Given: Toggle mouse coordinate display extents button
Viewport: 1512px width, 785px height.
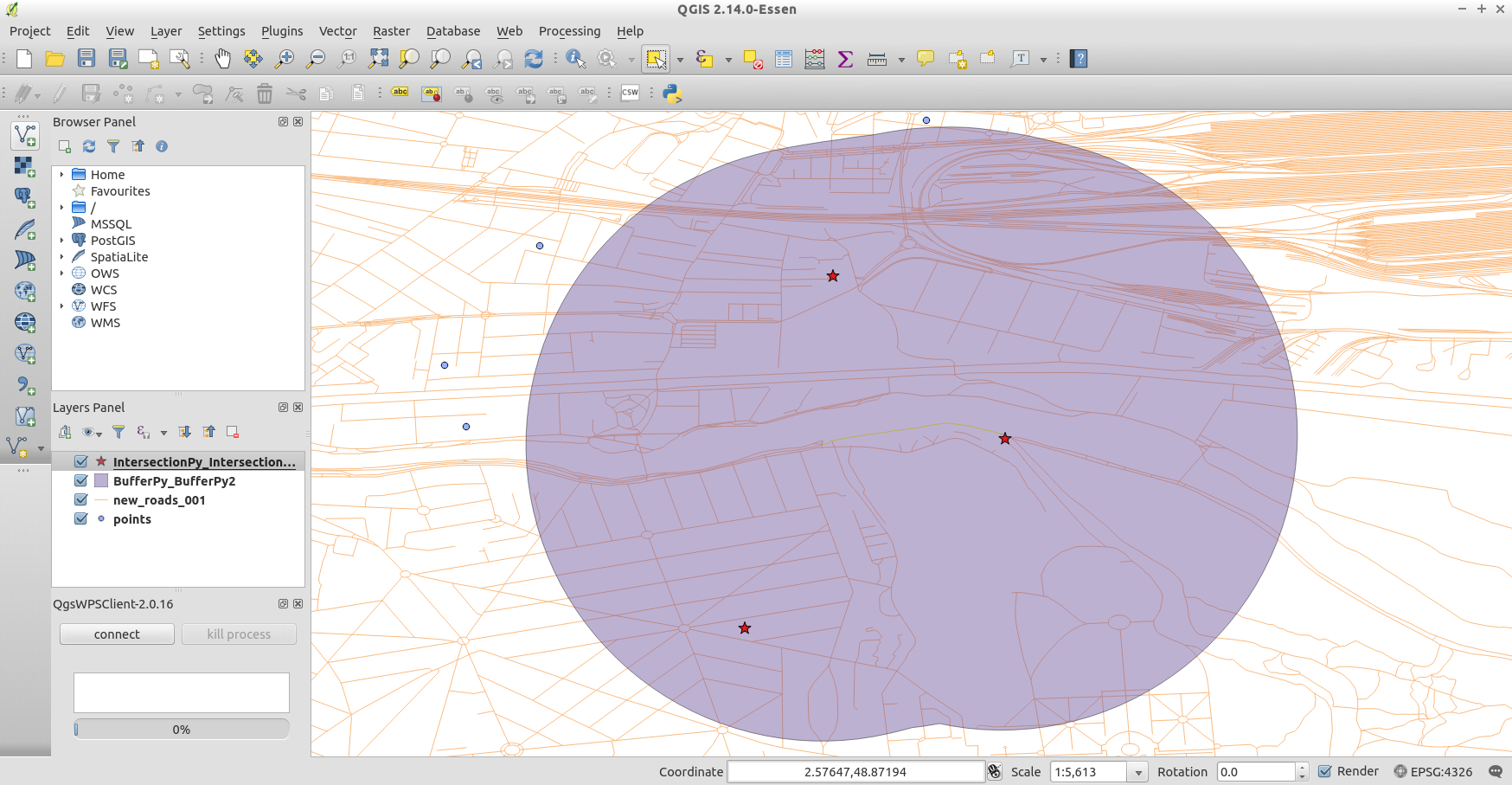Looking at the screenshot, I should 995,771.
